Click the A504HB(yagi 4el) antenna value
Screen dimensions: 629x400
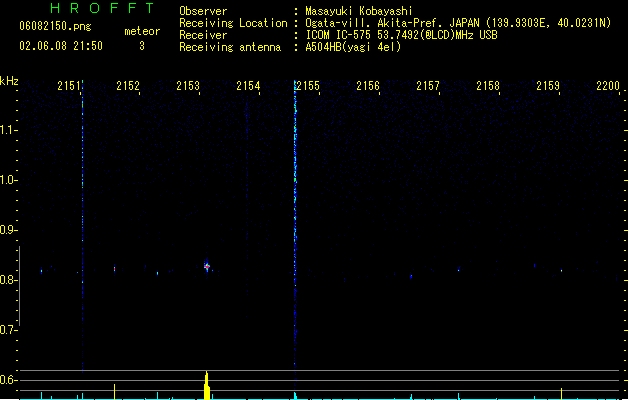tap(353, 47)
